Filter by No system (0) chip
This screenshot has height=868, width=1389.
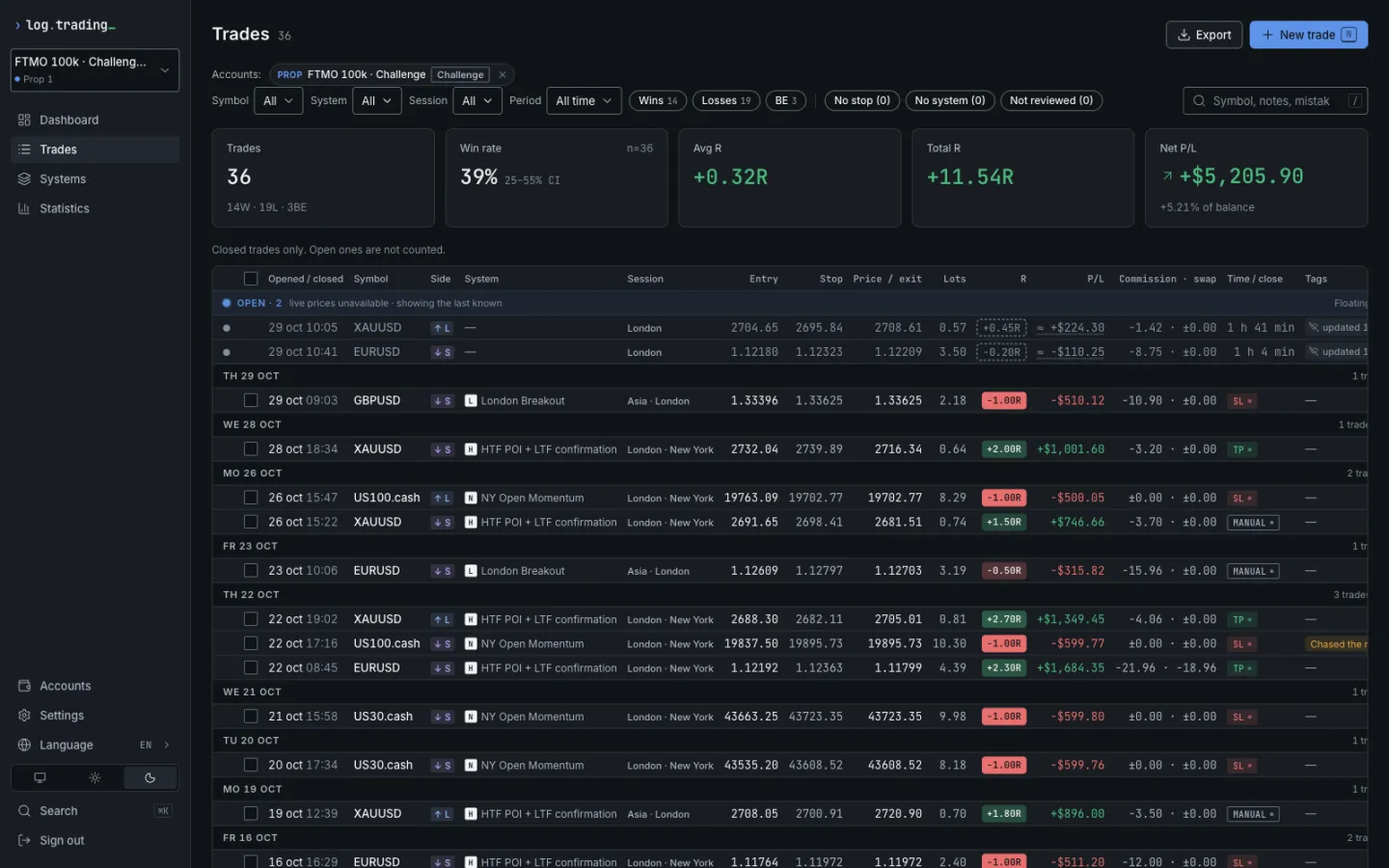(950, 100)
